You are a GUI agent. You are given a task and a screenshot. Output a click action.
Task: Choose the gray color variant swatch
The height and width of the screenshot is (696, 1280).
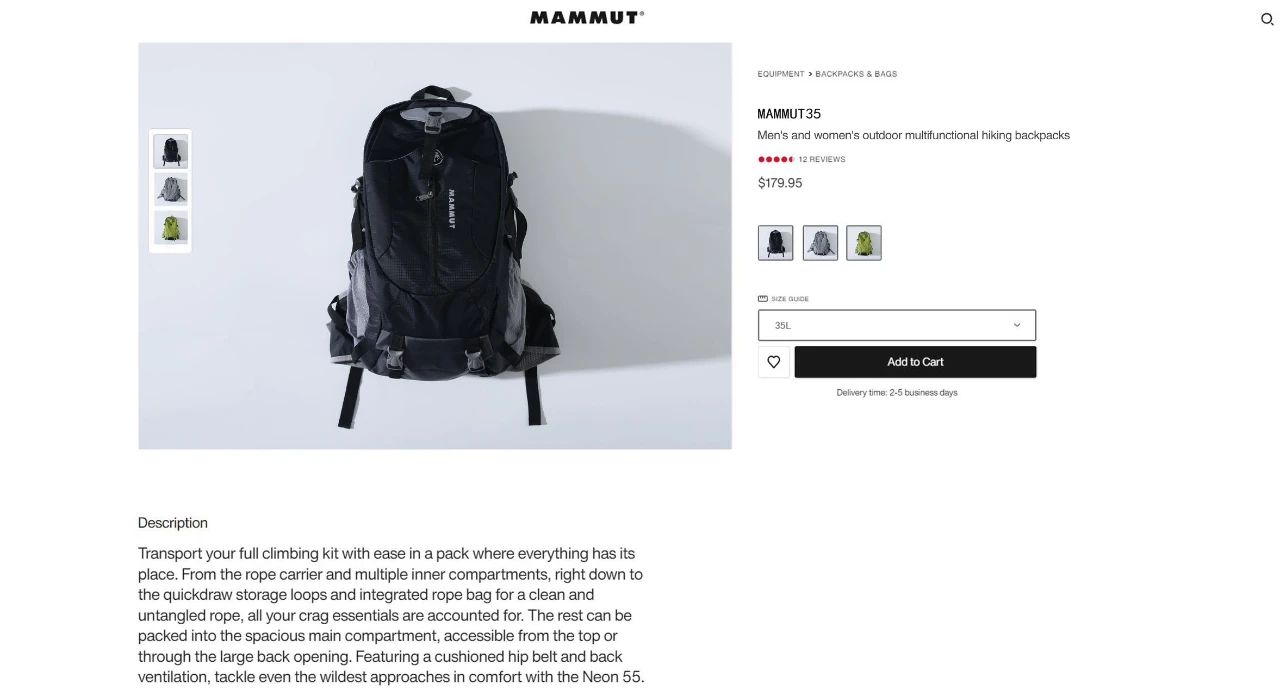pos(820,243)
